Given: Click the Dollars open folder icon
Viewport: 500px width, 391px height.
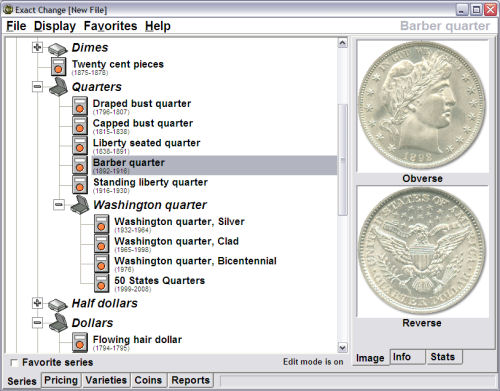Looking at the screenshot, I should pyautogui.click(x=59, y=322).
